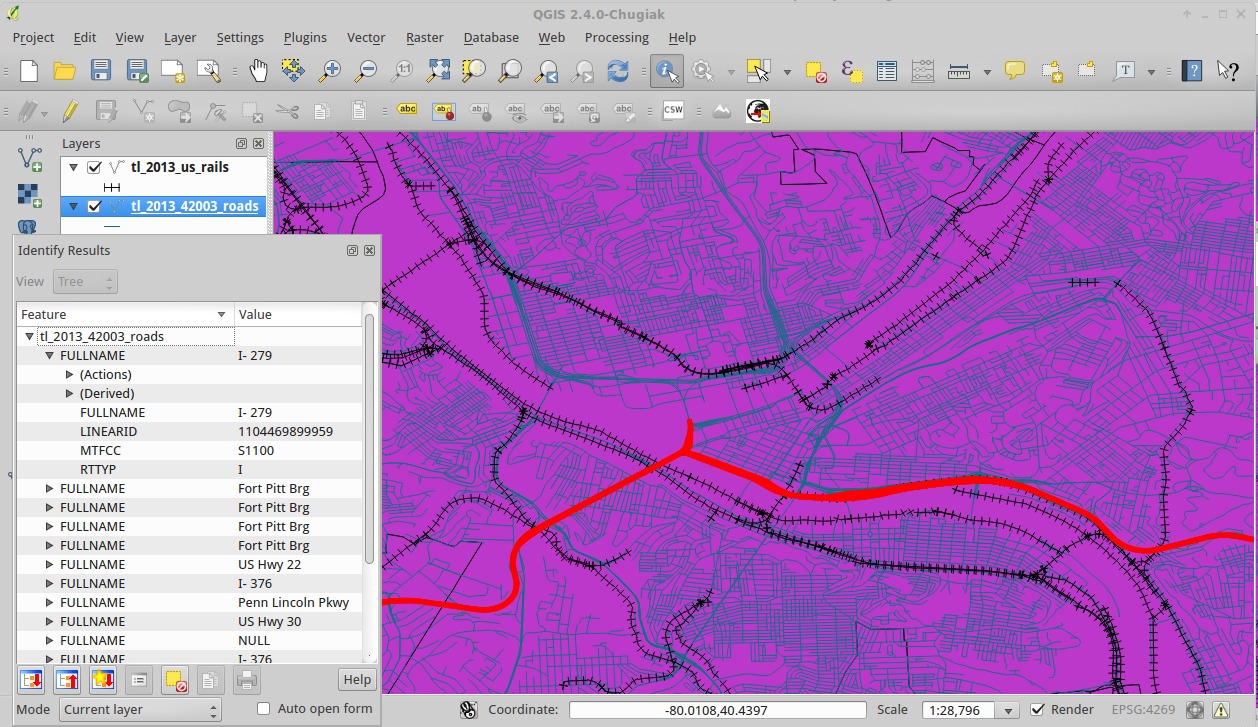Select the Pan Map hand tool

point(258,71)
